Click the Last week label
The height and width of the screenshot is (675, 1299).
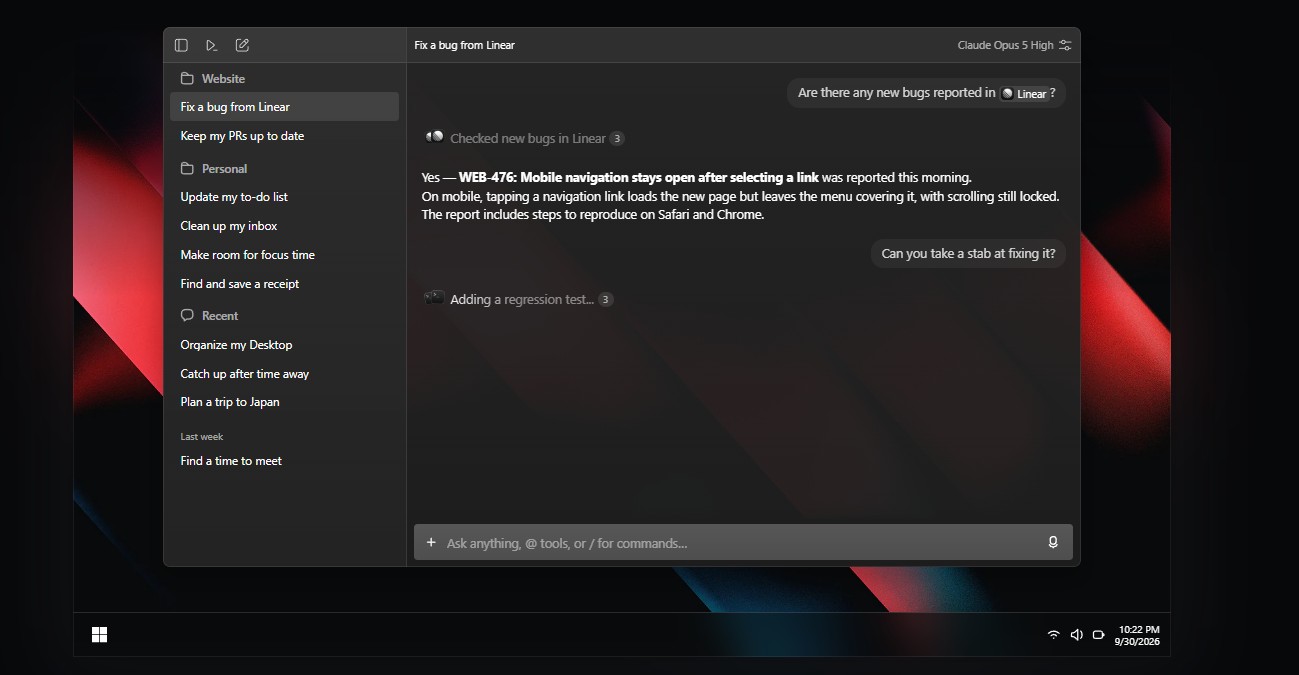pyautogui.click(x=202, y=437)
